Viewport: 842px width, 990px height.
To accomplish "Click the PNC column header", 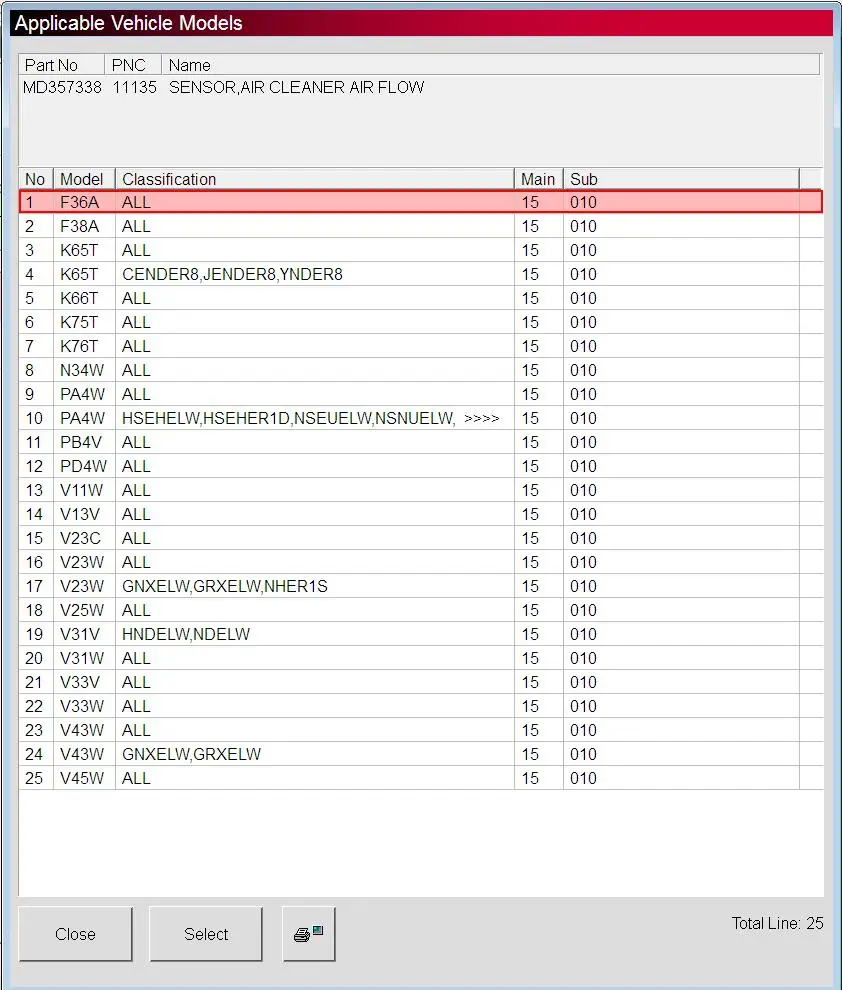I will (133, 65).
